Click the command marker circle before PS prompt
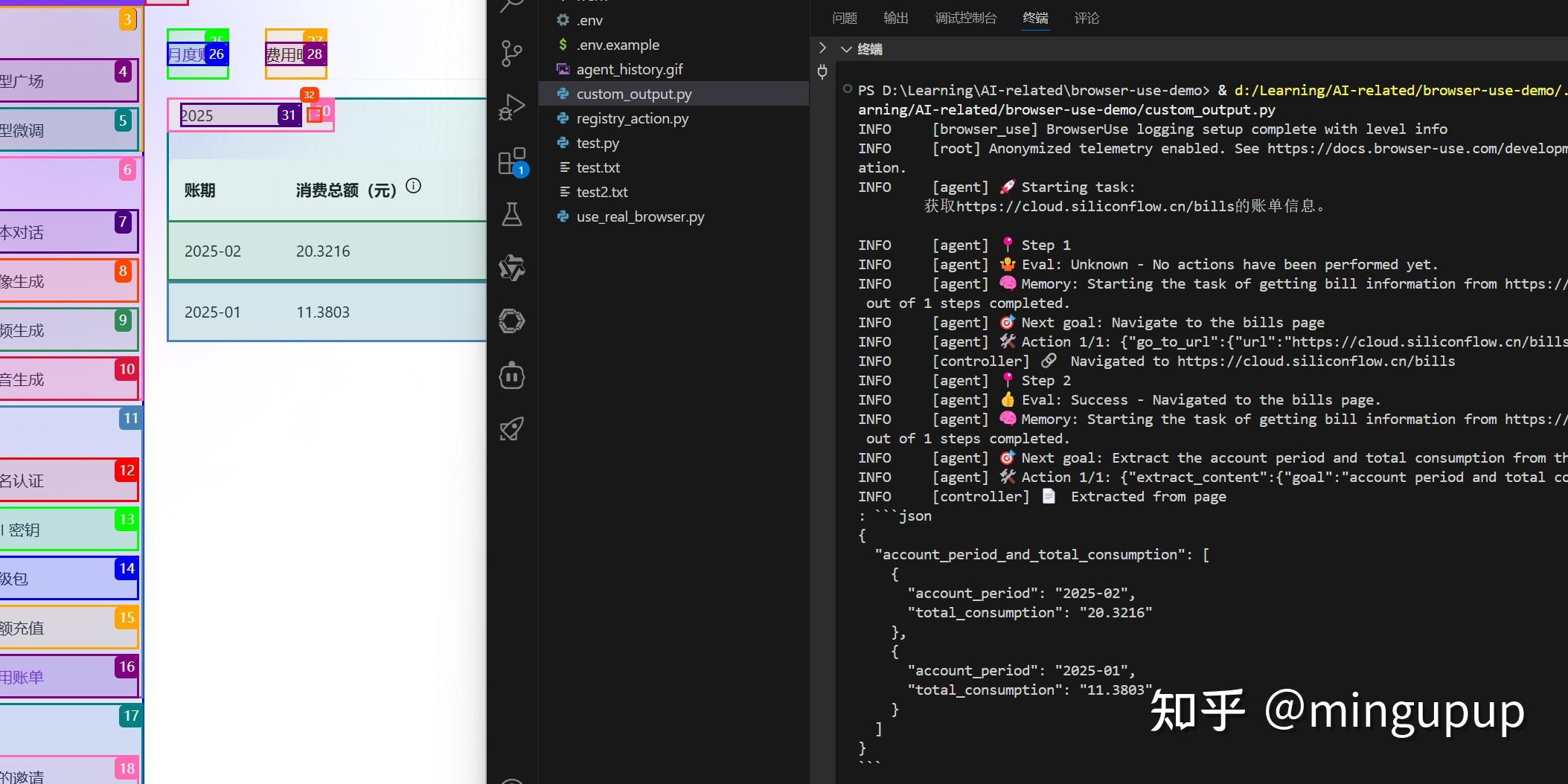This screenshot has width=1568, height=784. tap(847, 89)
